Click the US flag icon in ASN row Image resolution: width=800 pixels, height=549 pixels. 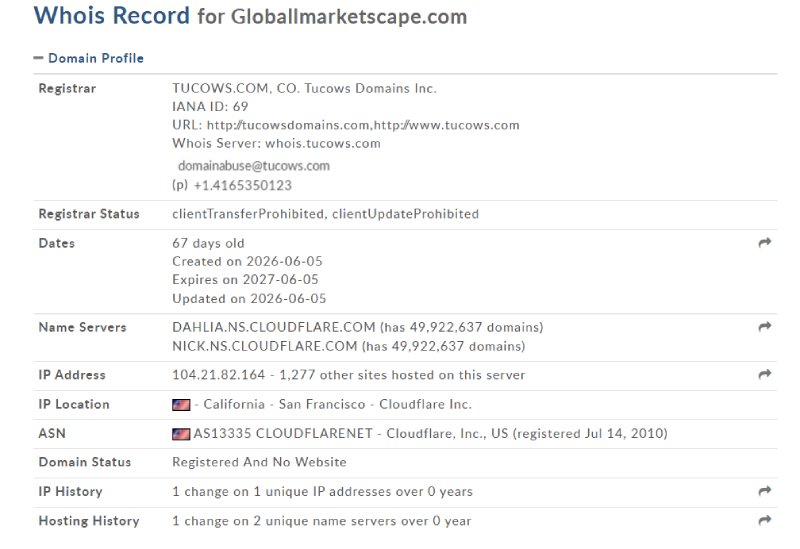pos(181,434)
